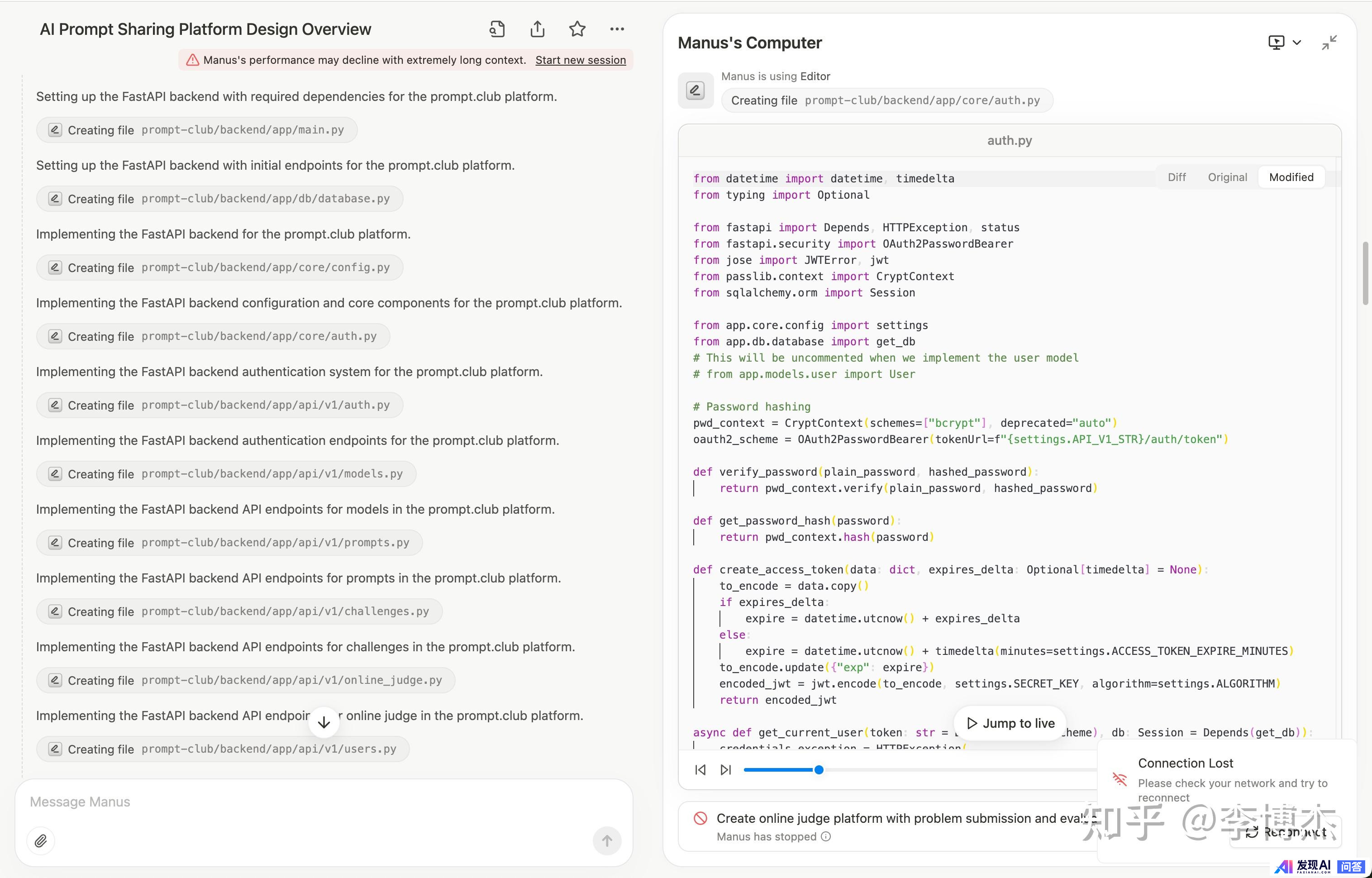Screen dimensions: 1372x878
Task: Click the file view icon in chat header
Action: (496, 29)
